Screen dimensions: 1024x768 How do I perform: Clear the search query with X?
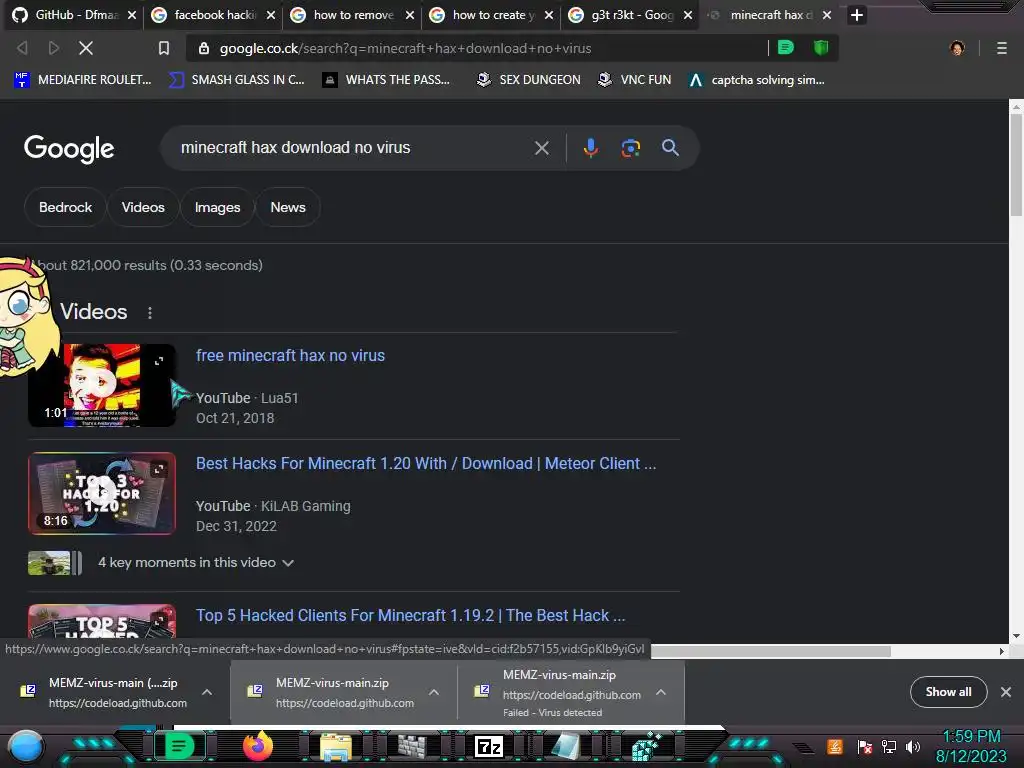[x=541, y=148]
